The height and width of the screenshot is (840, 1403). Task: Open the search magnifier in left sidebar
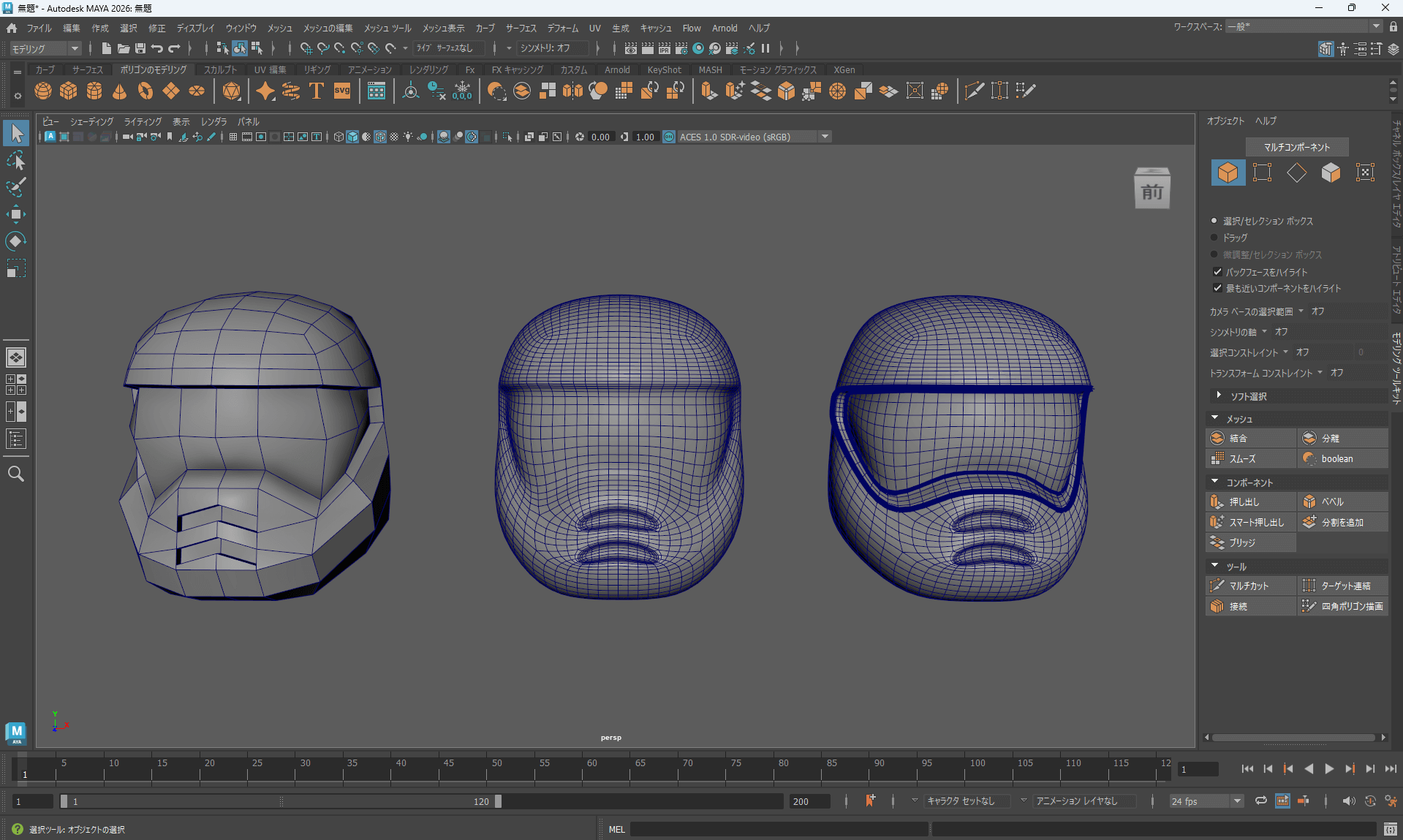pyautogui.click(x=16, y=474)
